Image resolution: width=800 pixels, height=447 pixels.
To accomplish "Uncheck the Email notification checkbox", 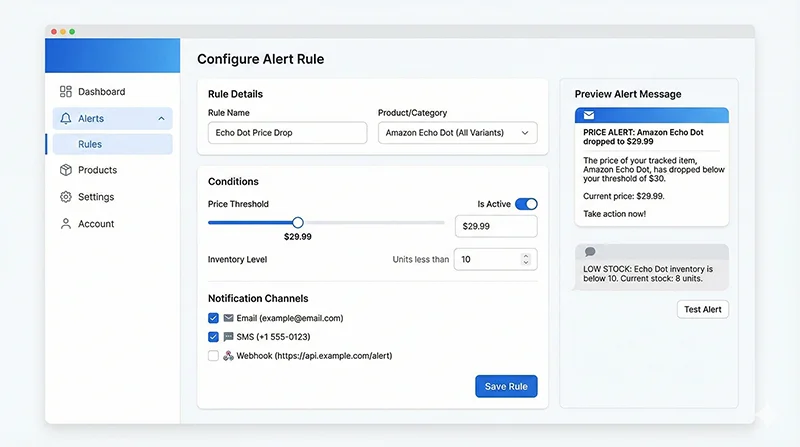I will (x=213, y=318).
